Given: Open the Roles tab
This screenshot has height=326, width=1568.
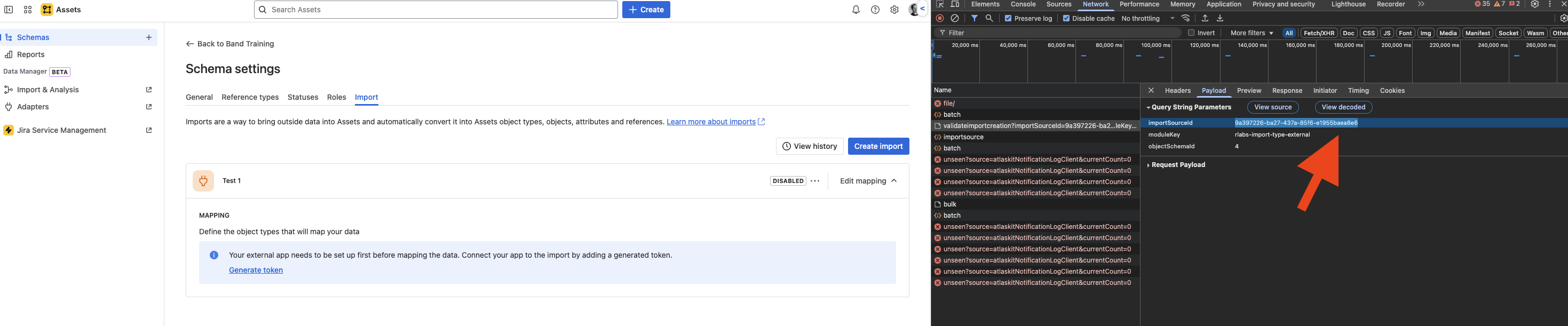Looking at the screenshot, I should click(x=337, y=97).
